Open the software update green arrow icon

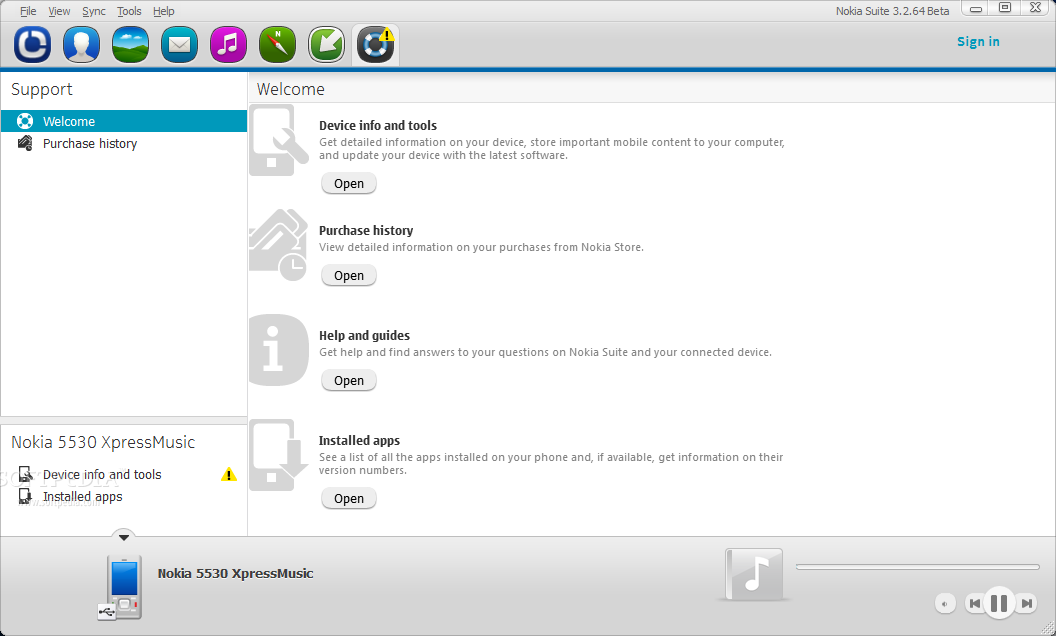(327, 45)
